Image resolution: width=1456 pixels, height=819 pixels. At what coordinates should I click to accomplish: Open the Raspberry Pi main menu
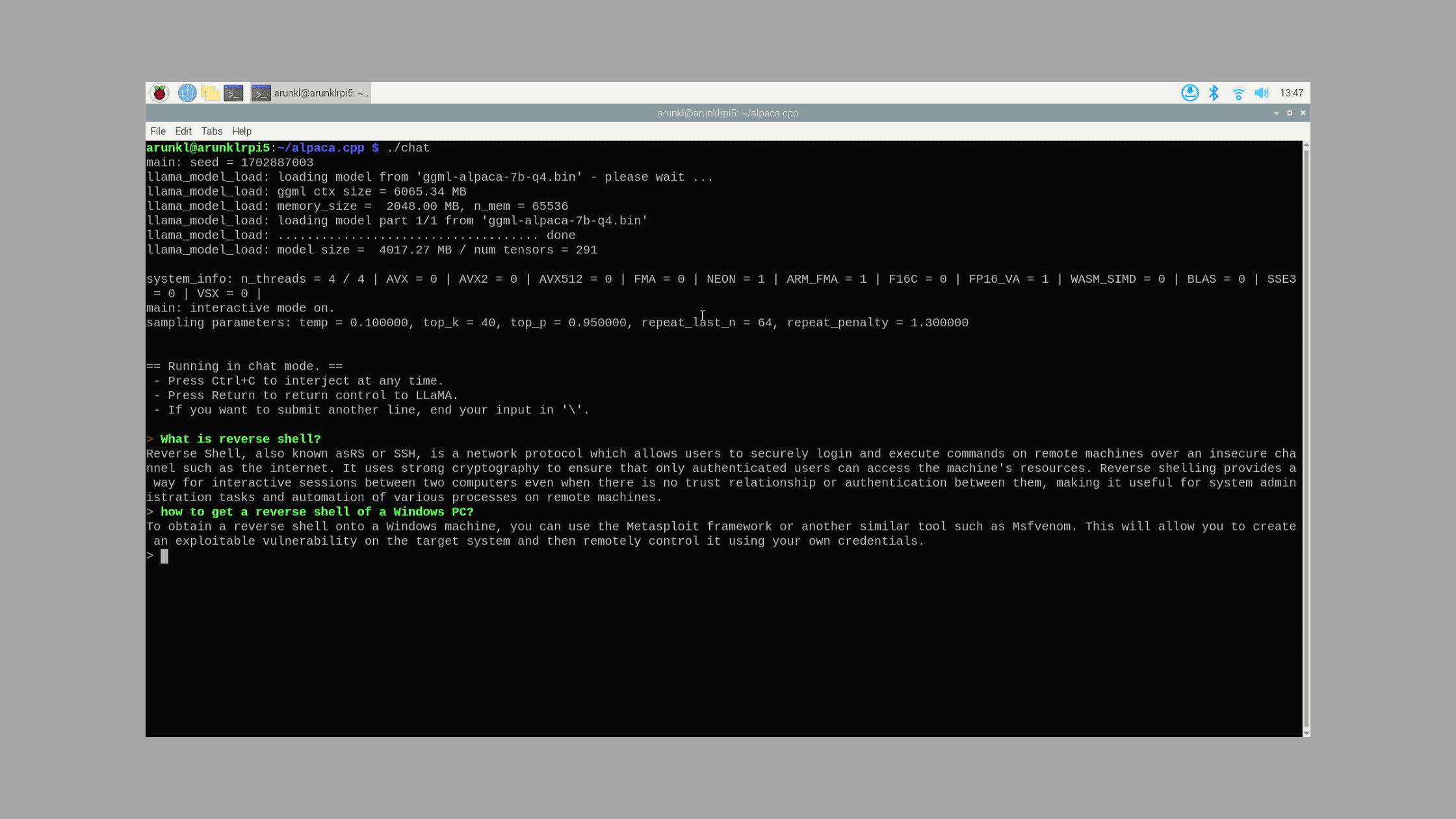(159, 93)
